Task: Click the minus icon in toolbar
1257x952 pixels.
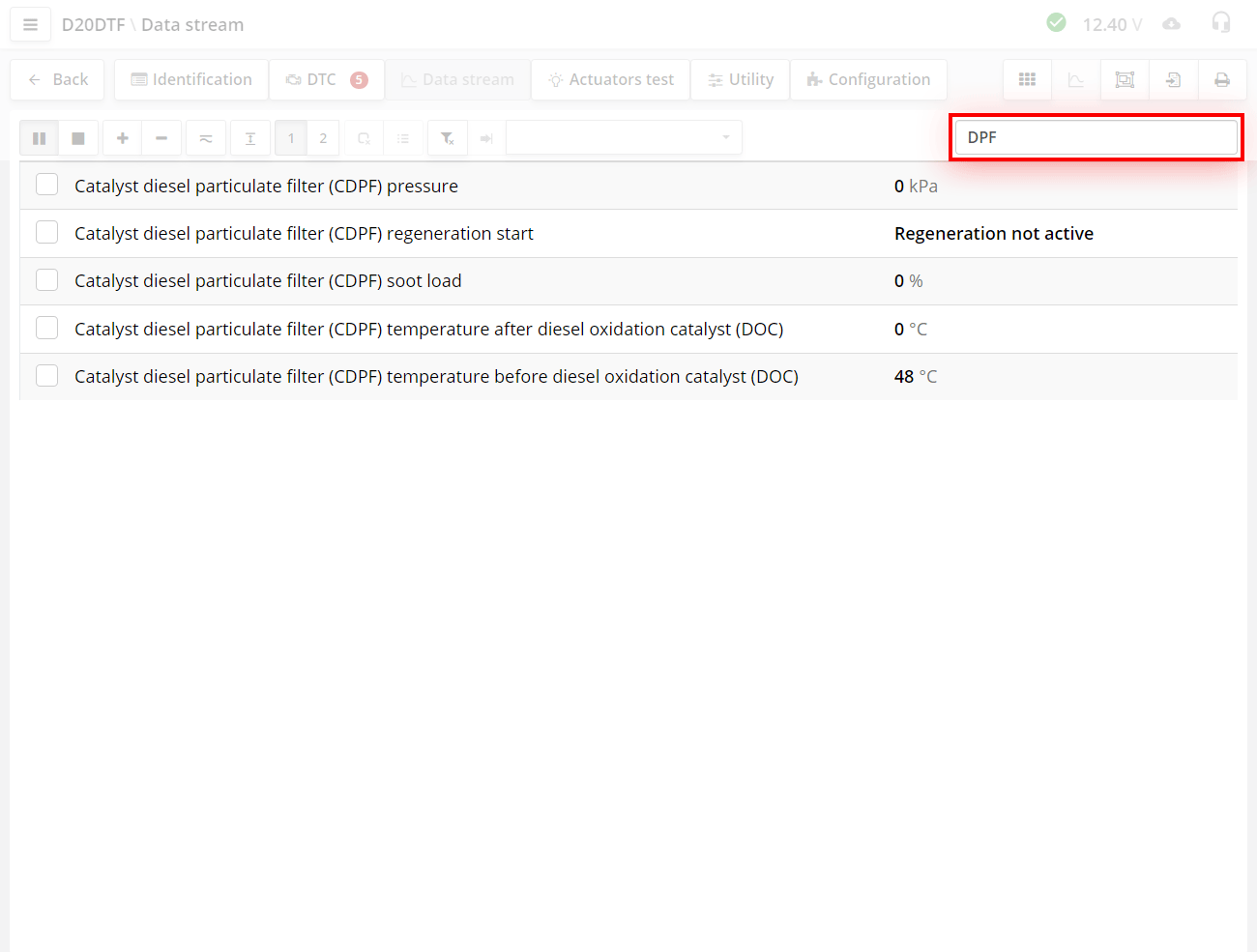Action: (x=161, y=138)
